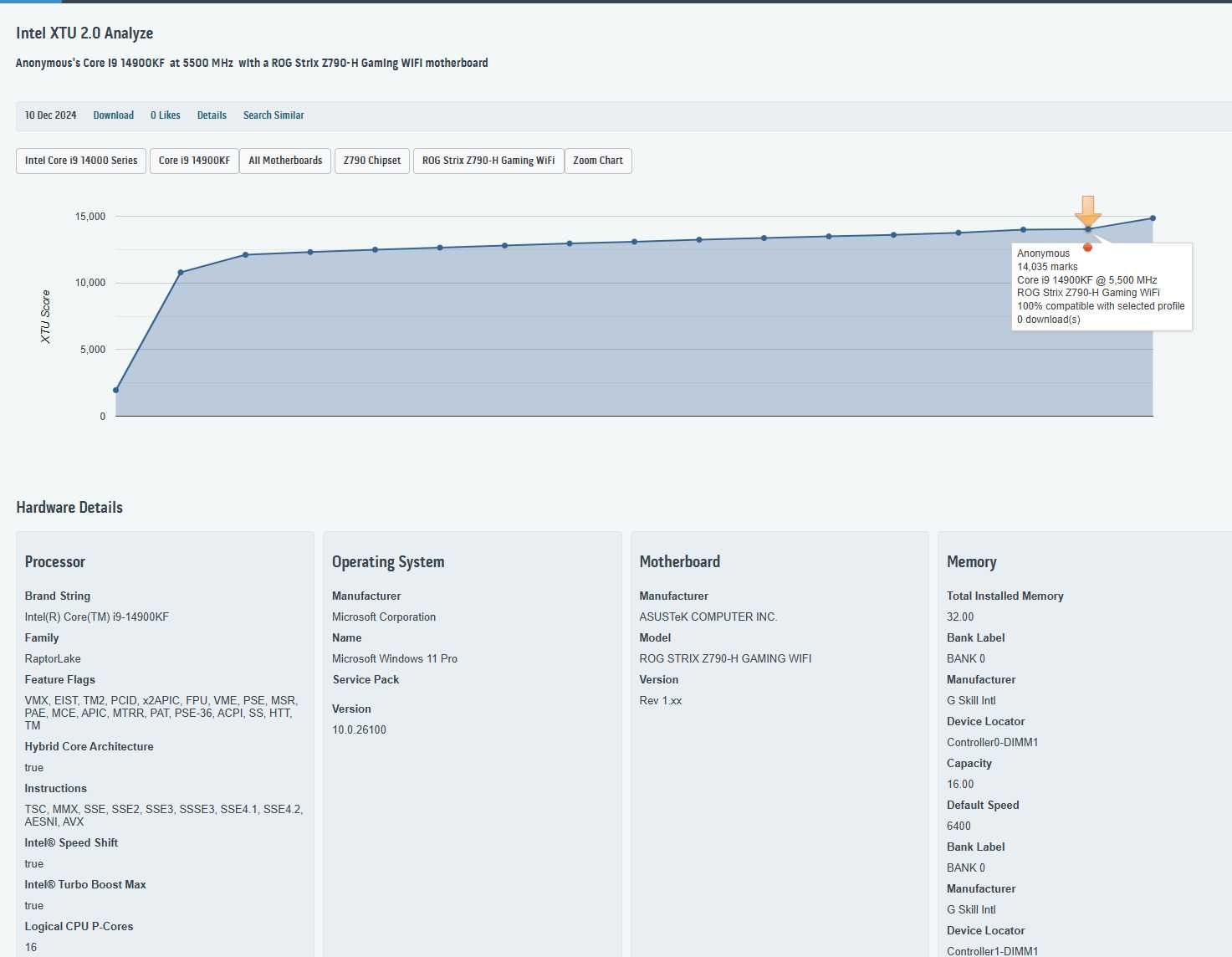Click the 10 Dec 2024 date text
1232x957 pixels.
(x=50, y=115)
